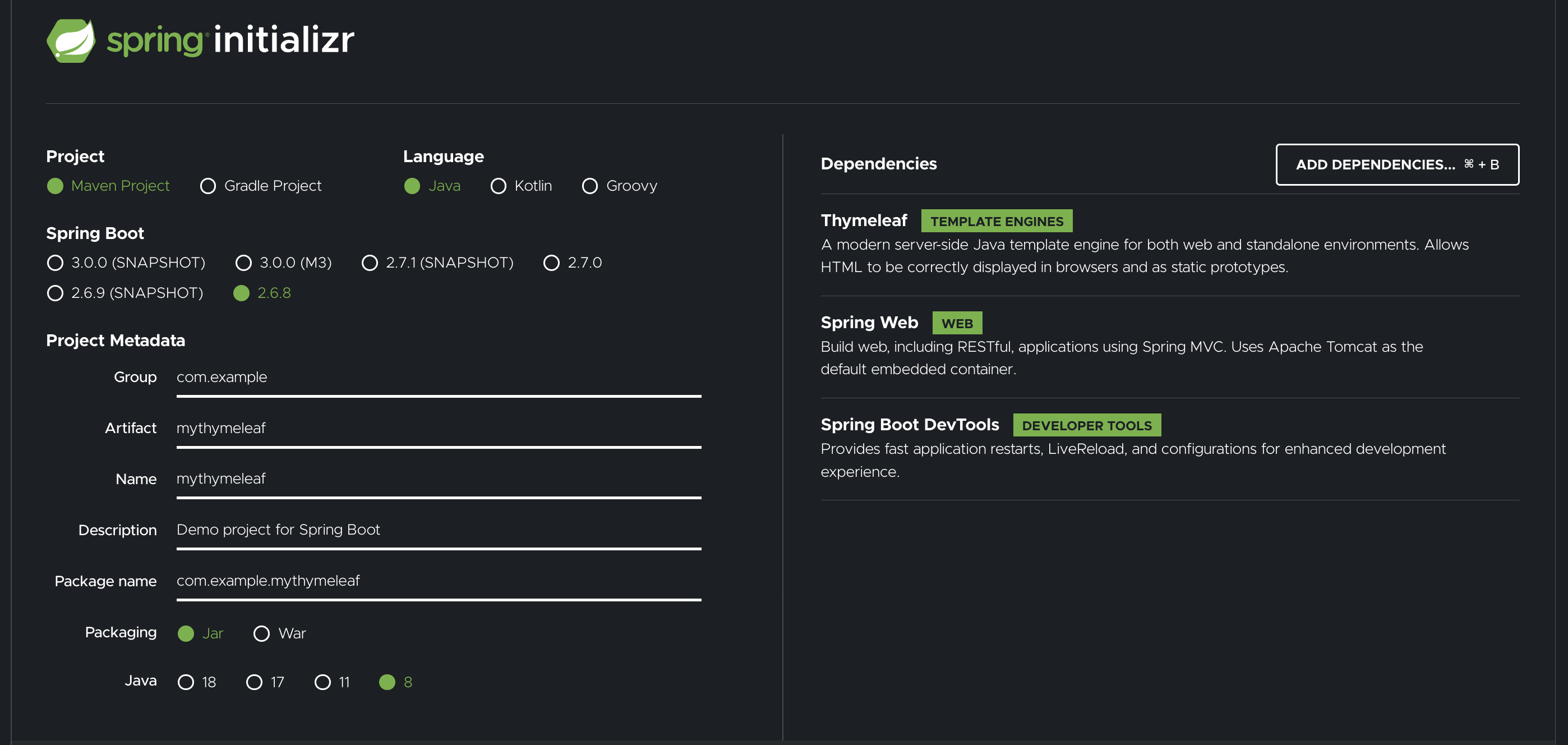The width and height of the screenshot is (1568, 745).
Task: Pick Spring Boot 3.0.0 (SNAPSHOT) version
Action: 56,263
